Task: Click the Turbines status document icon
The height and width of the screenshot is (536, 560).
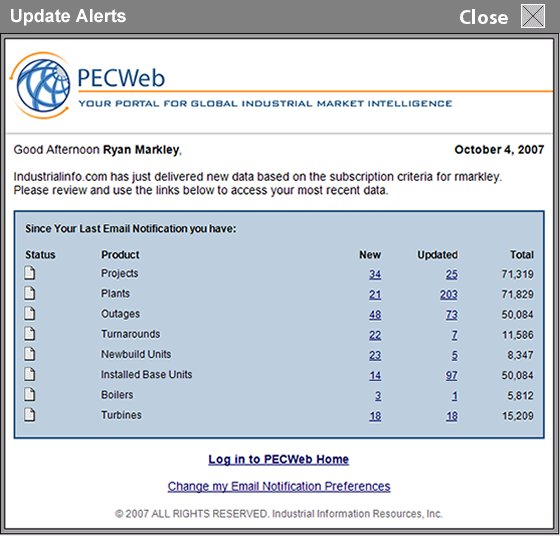Action: click(x=30, y=415)
